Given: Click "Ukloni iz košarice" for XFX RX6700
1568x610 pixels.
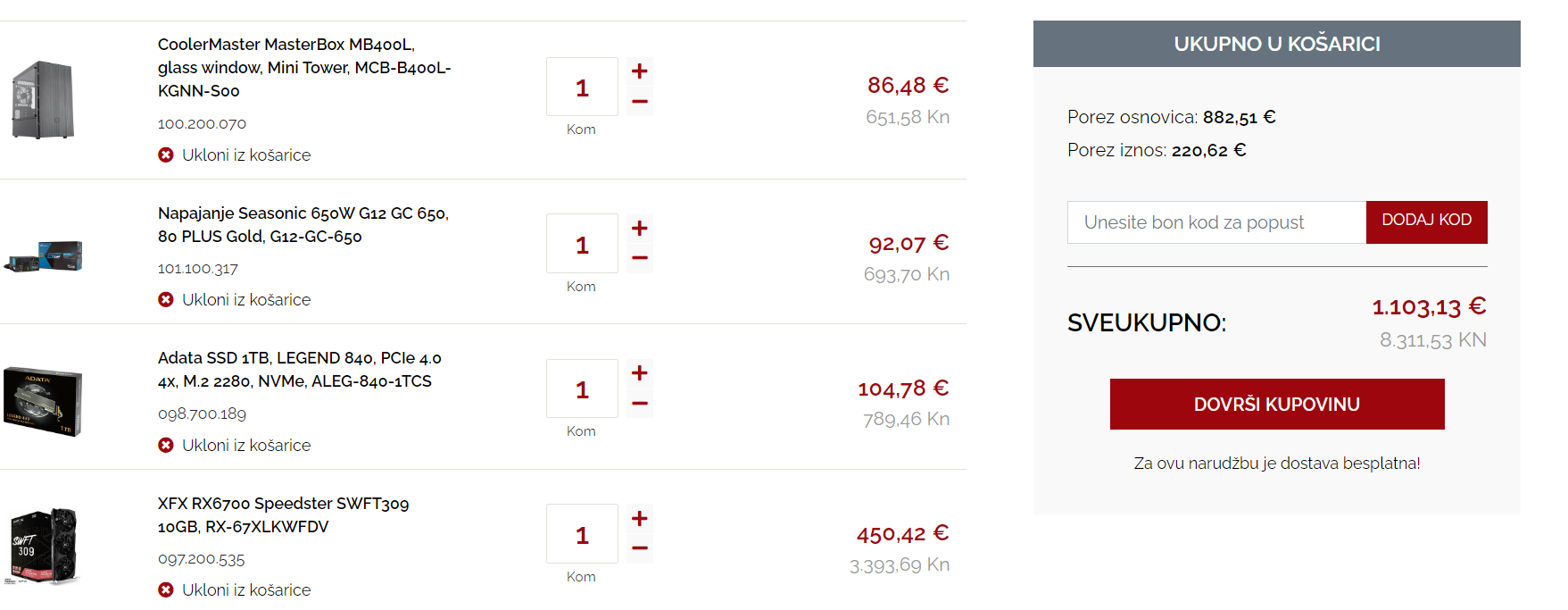Looking at the screenshot, I should (x=245, y=590).
